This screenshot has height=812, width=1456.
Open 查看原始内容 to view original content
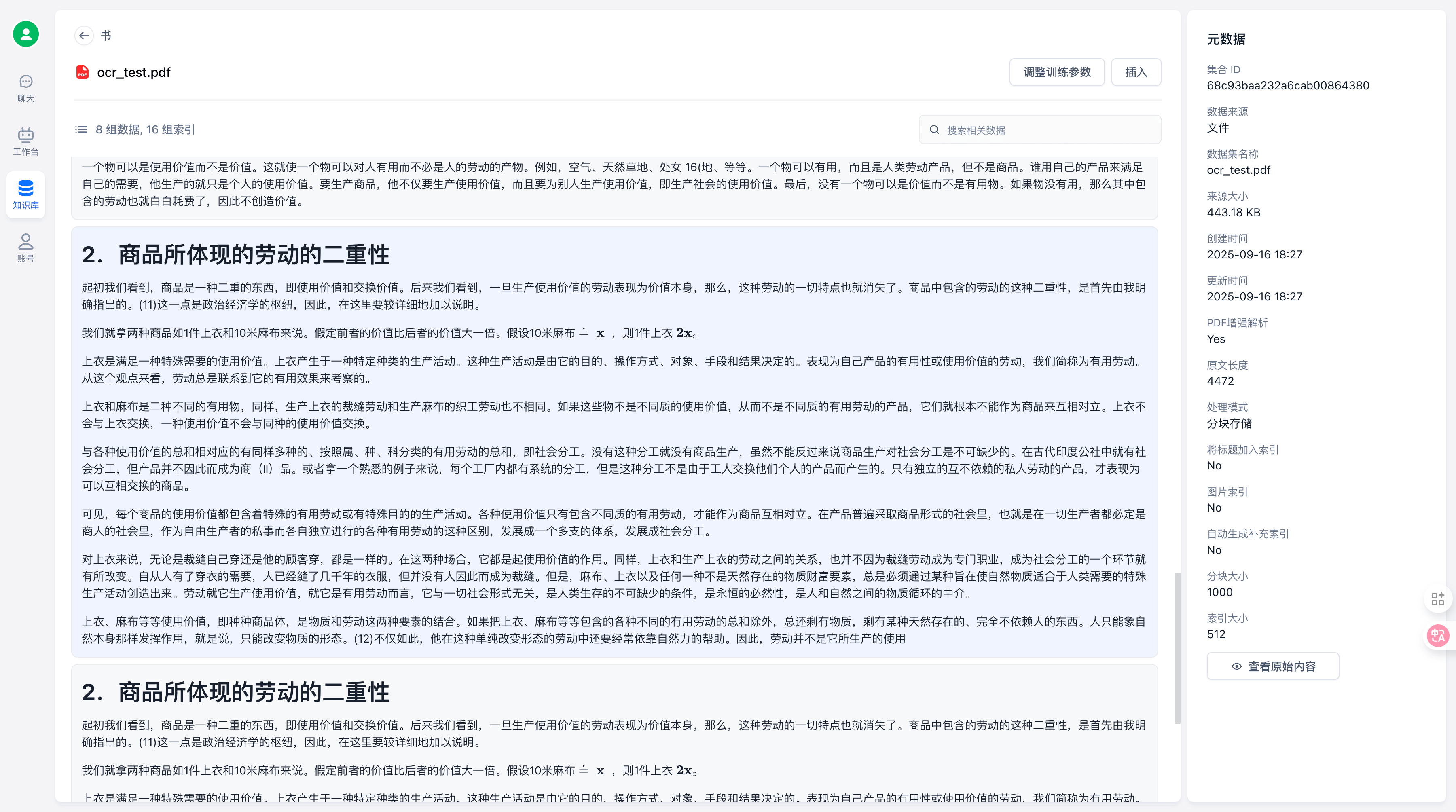pos(1272,666)
